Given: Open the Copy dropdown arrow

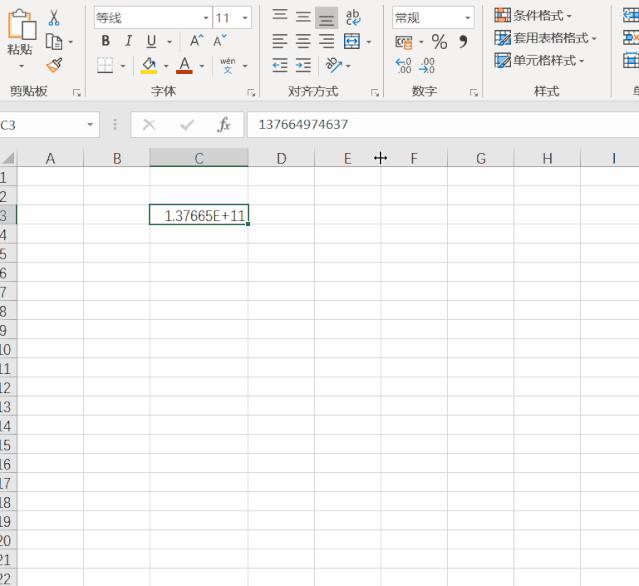Looking at the screenshot, I should [71, 42].
